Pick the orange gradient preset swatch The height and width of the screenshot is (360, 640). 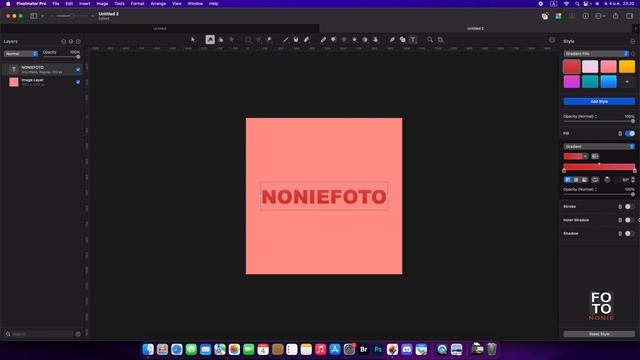(627, 67)
